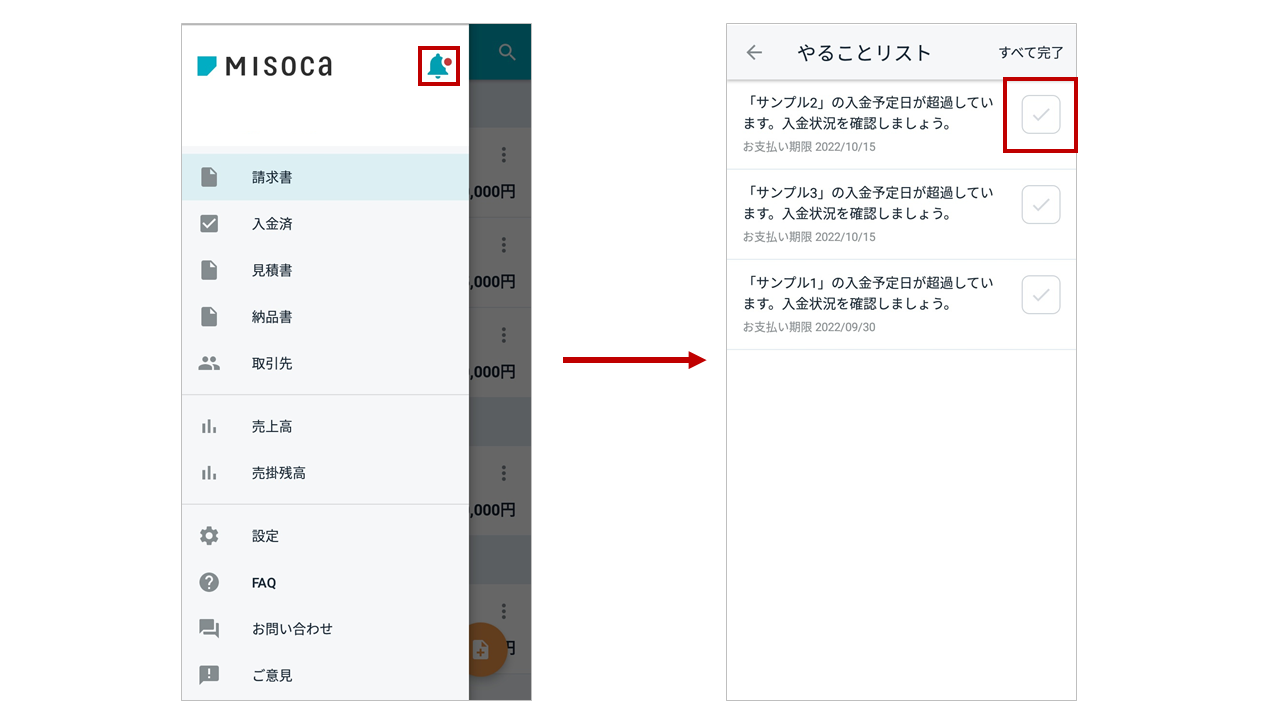1280x720 pixels.
Task: Go back using the arrow icon
Action: [754, 53]
